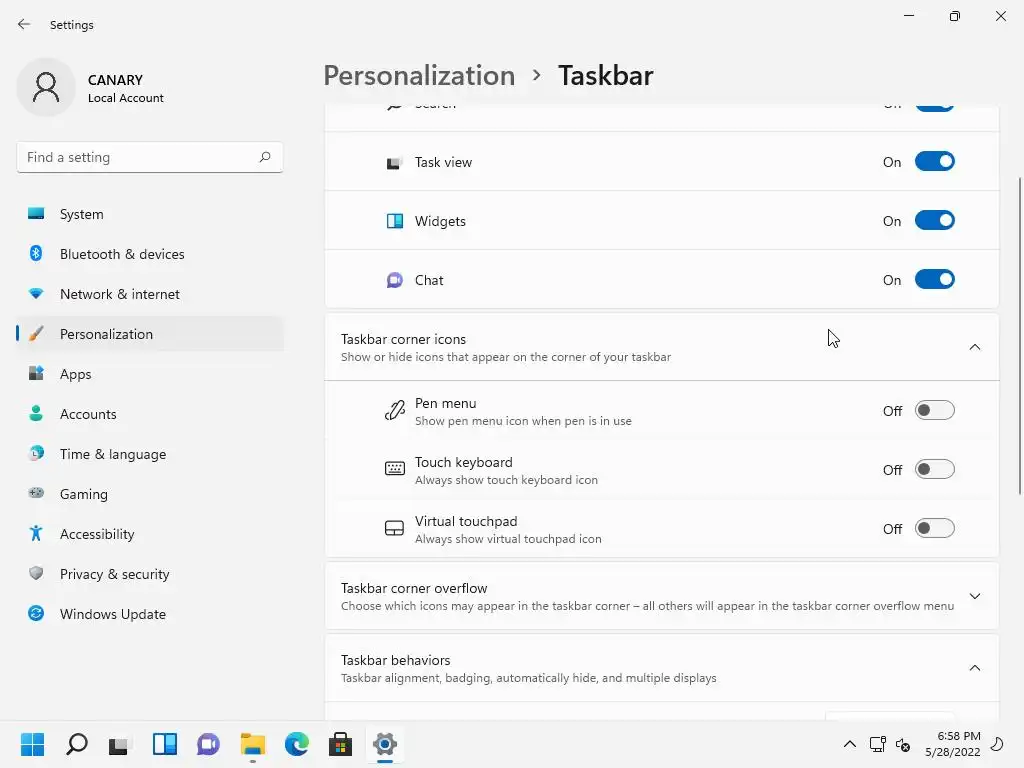The image size is (1024, 768).
Task: Disable the Chat toggle
Action: (x=935, y=280)
